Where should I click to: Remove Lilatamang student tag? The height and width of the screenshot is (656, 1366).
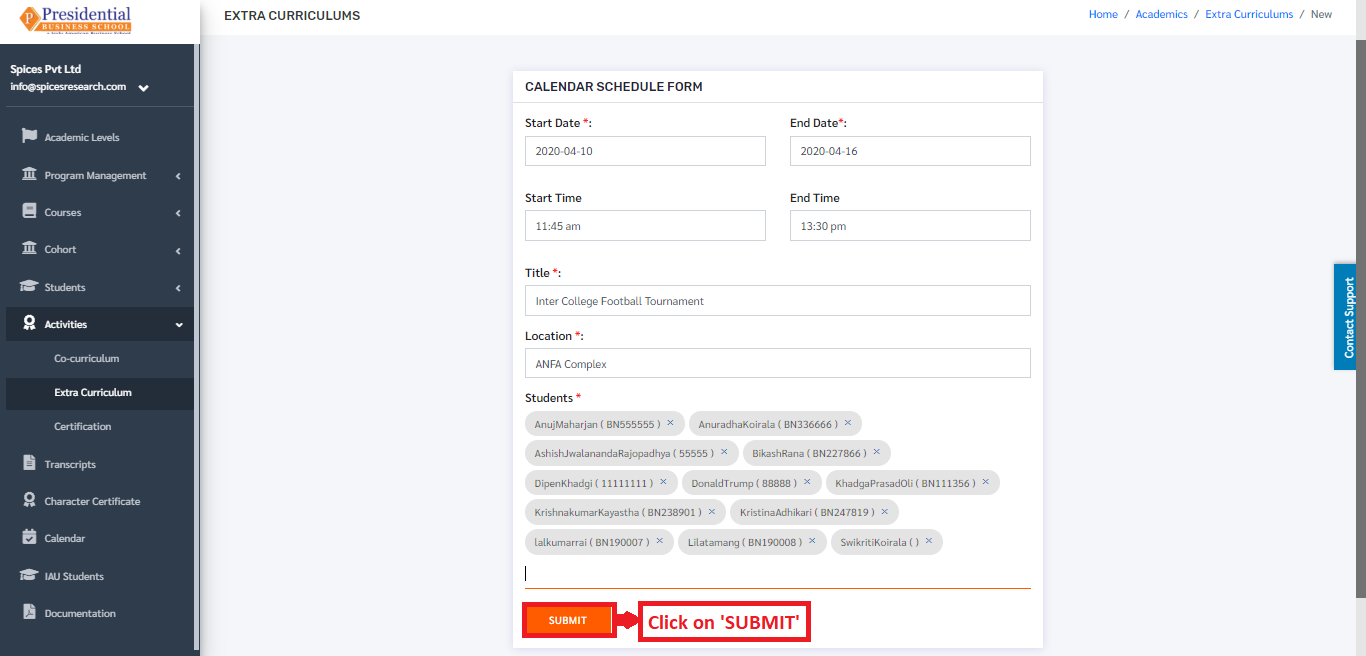pos(812,541)
